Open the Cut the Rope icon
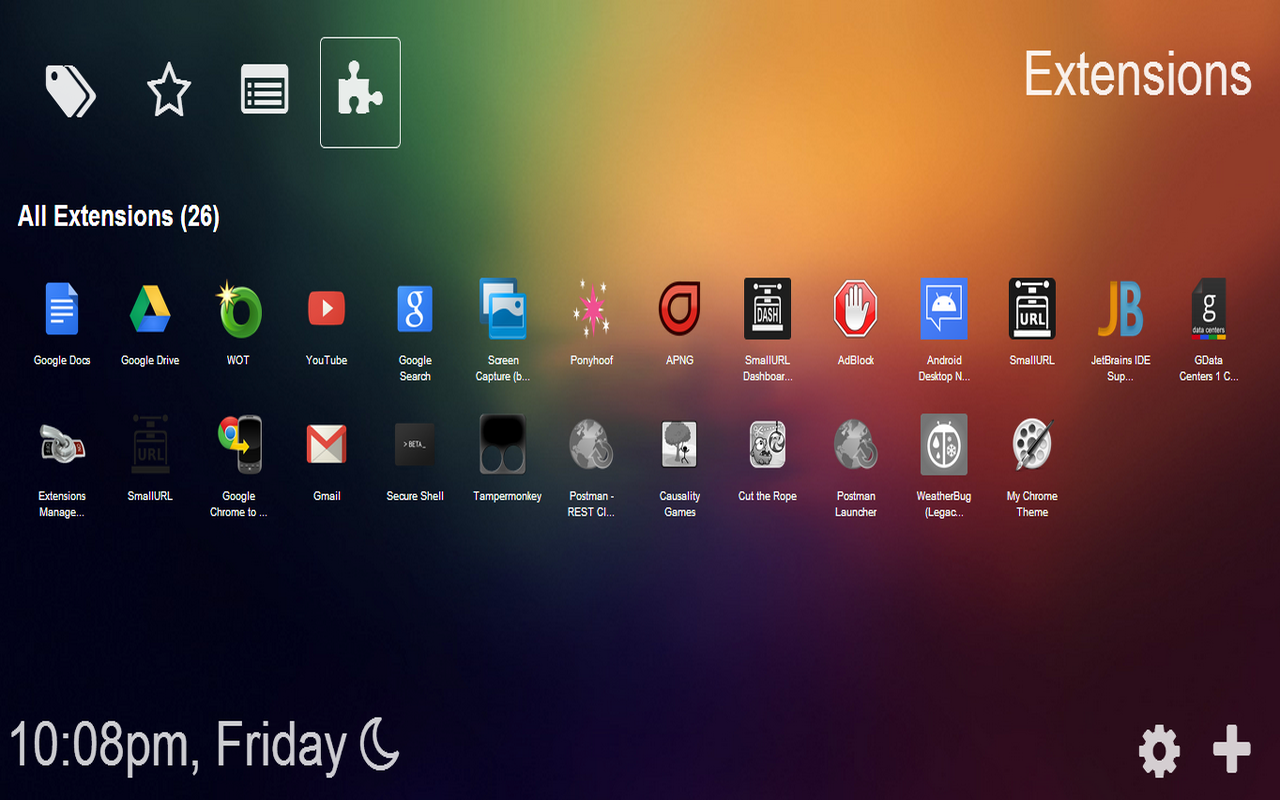Viewport: 1280px width, 800px height. pos(768,444)
